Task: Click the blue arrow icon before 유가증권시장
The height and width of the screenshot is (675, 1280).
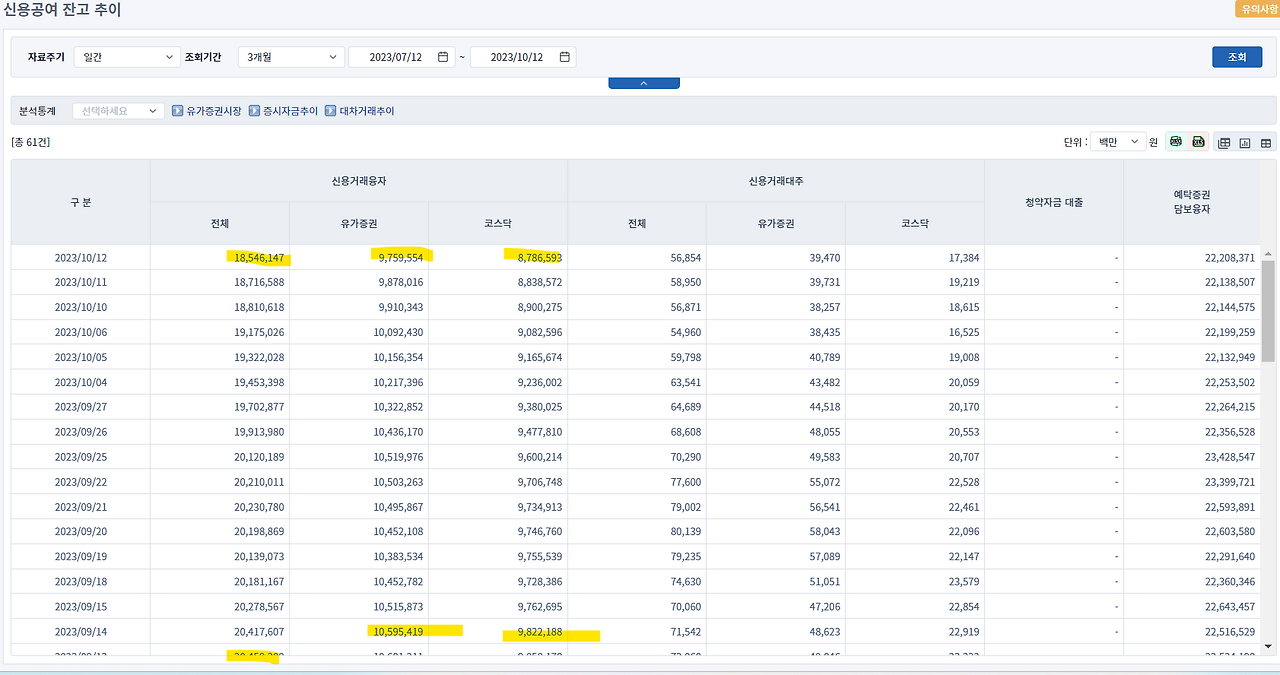Action: click(x=178, y=110)
